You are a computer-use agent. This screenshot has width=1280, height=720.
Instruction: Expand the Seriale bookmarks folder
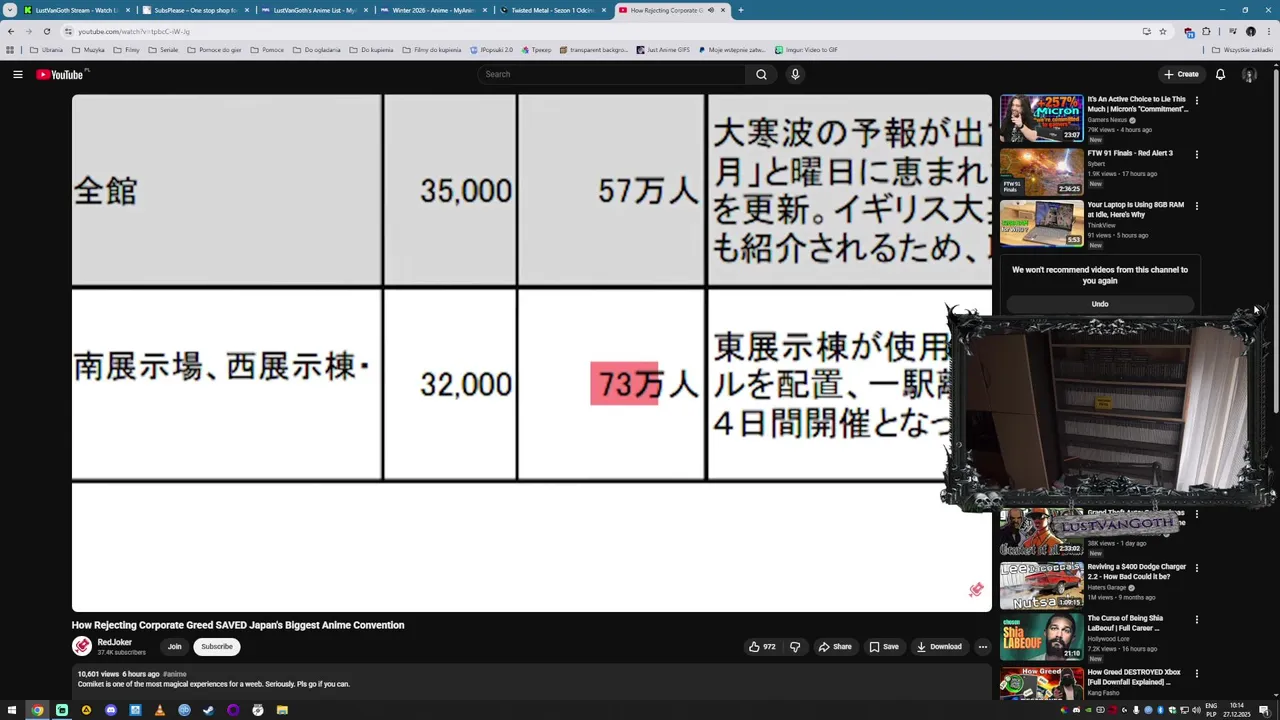coord(163,49)
